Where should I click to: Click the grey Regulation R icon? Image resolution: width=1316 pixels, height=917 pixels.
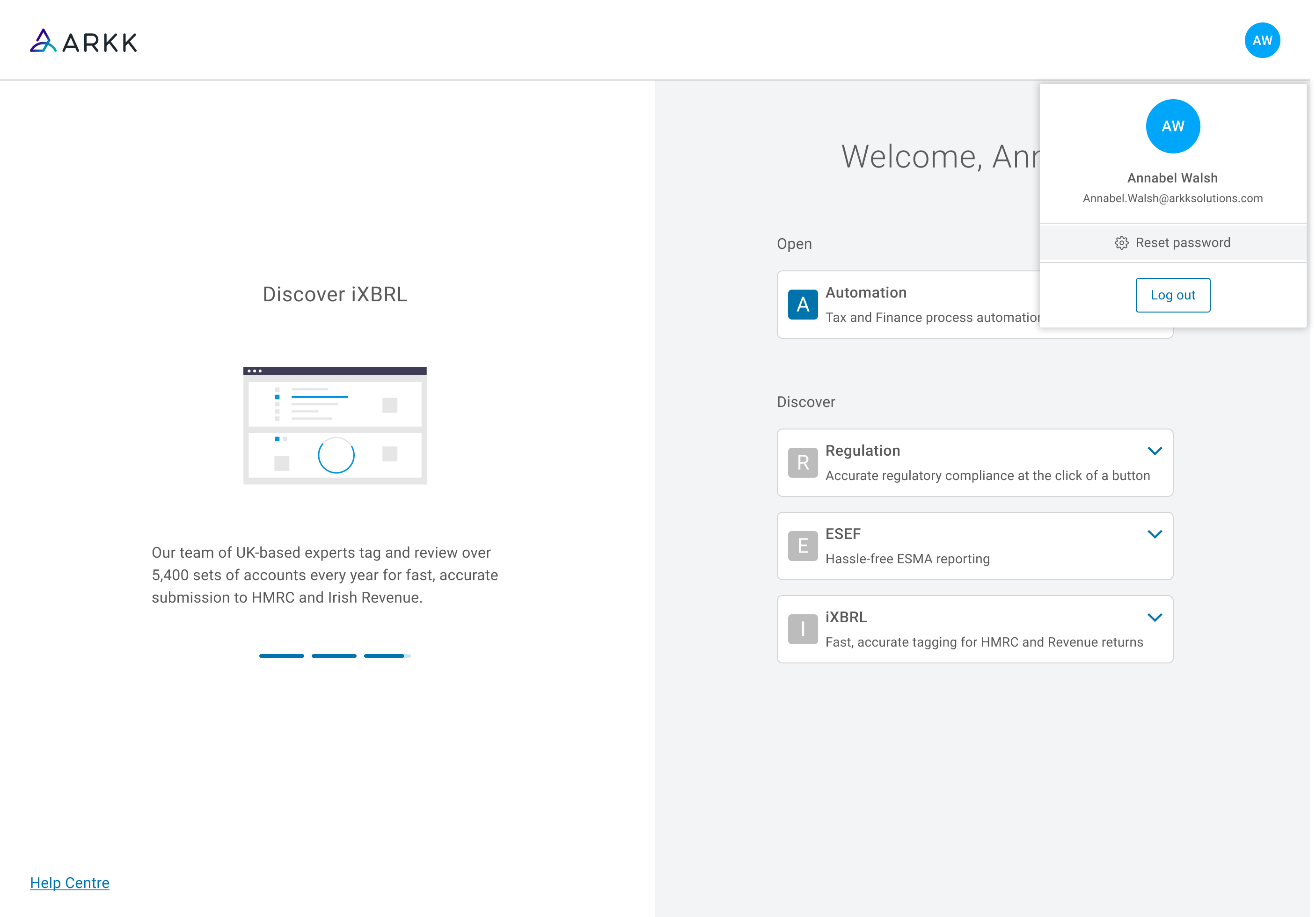click(803, 463)
